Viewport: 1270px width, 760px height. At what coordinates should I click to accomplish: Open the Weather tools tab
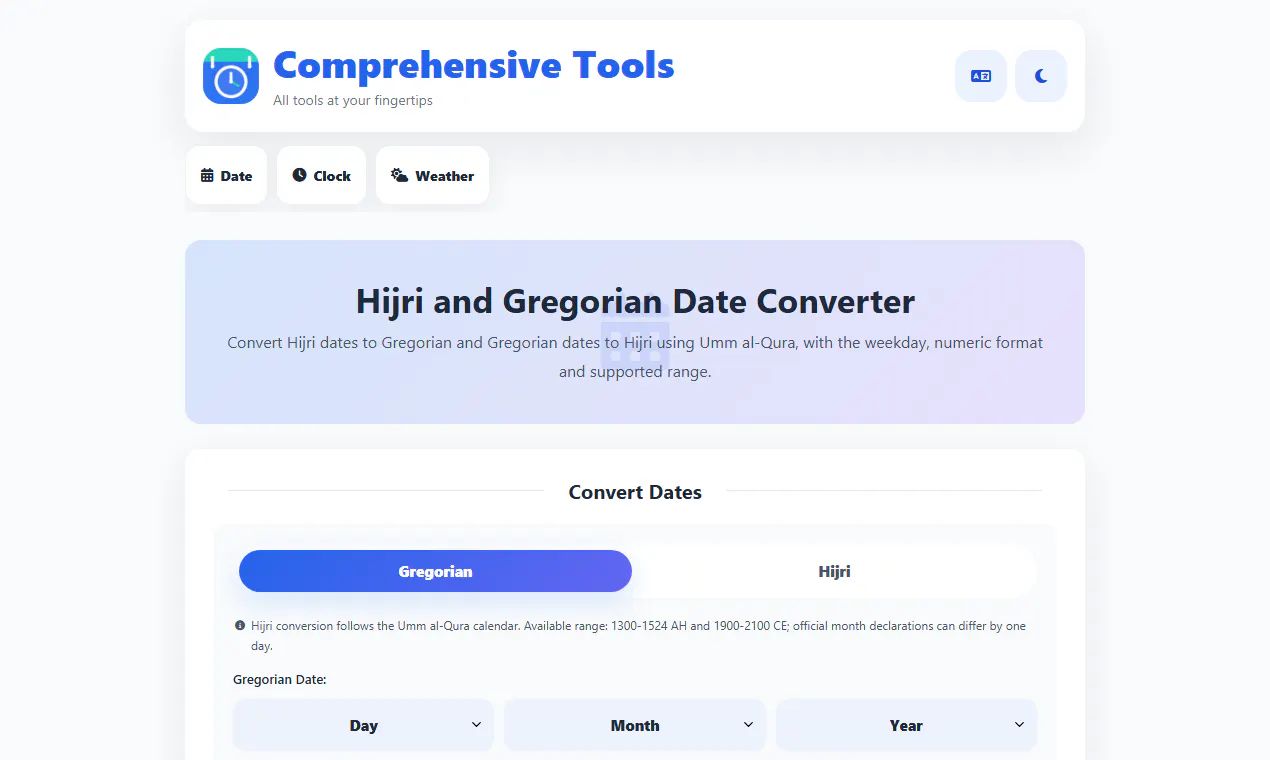point(432,175)
